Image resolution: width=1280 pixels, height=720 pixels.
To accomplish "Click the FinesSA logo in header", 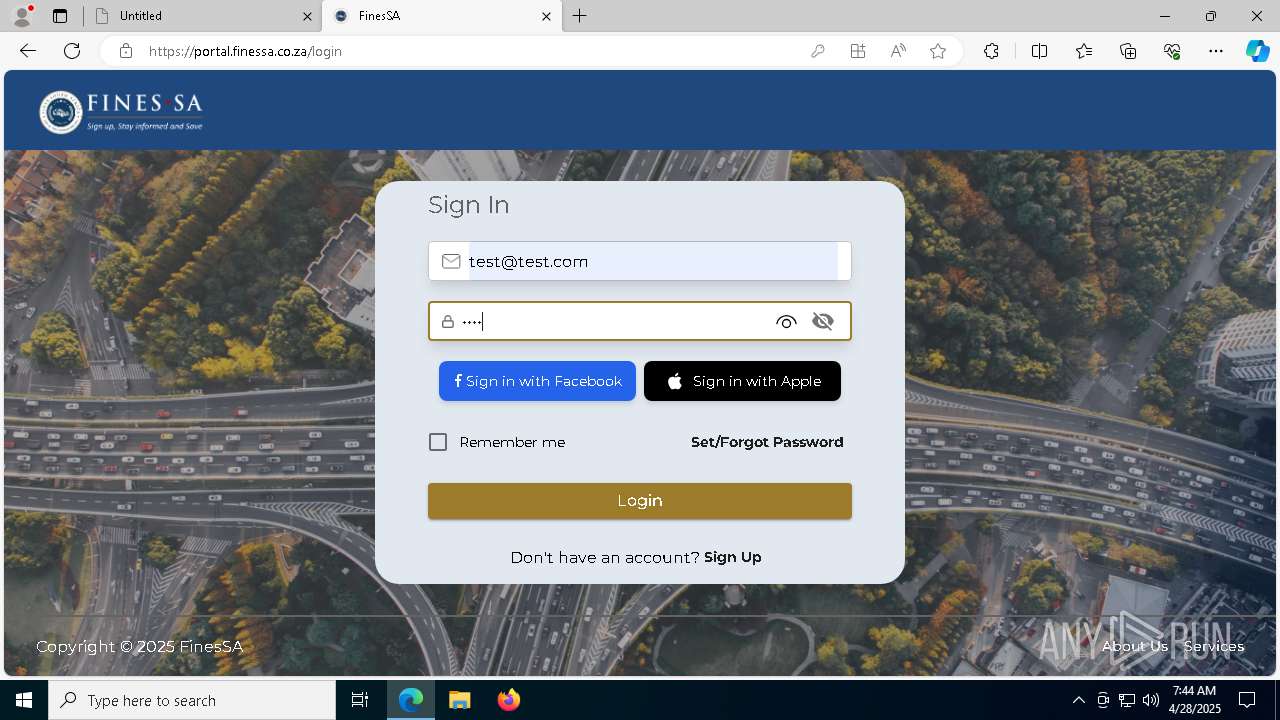I will pos(121,111).
